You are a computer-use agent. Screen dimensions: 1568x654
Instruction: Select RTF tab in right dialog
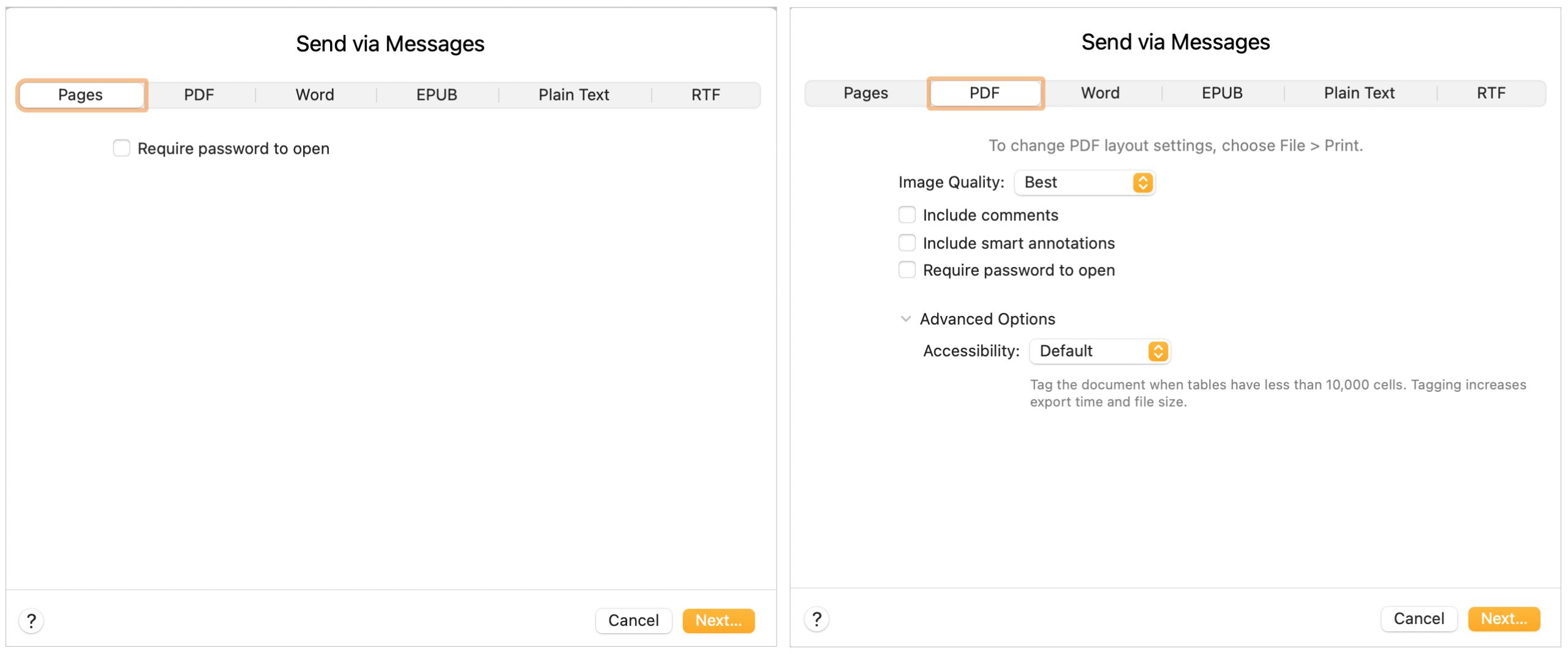[x=1491, y=93]
